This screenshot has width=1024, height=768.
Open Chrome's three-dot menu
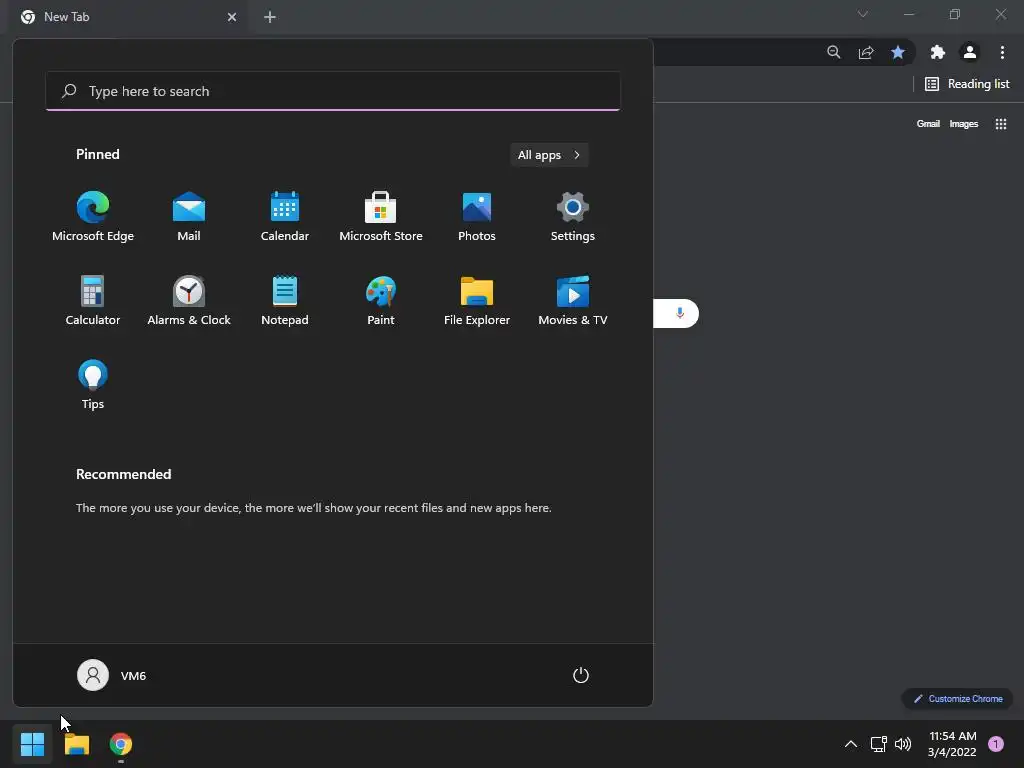pyautogui.click(x=1002, y=52)
